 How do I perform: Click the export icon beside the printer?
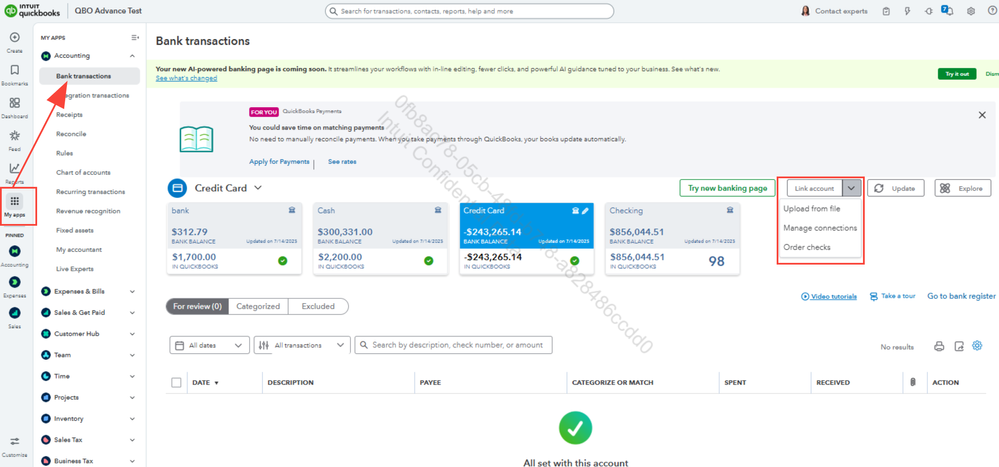point(958,347)
